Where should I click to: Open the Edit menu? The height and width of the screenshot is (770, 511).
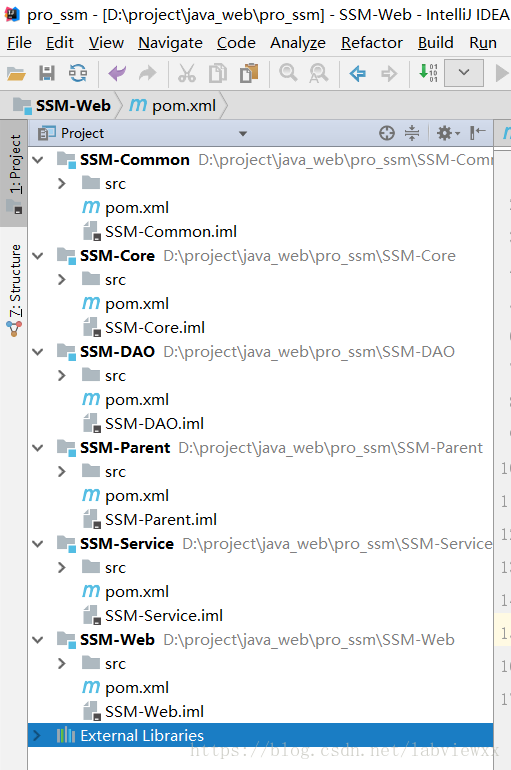(59, 43)
